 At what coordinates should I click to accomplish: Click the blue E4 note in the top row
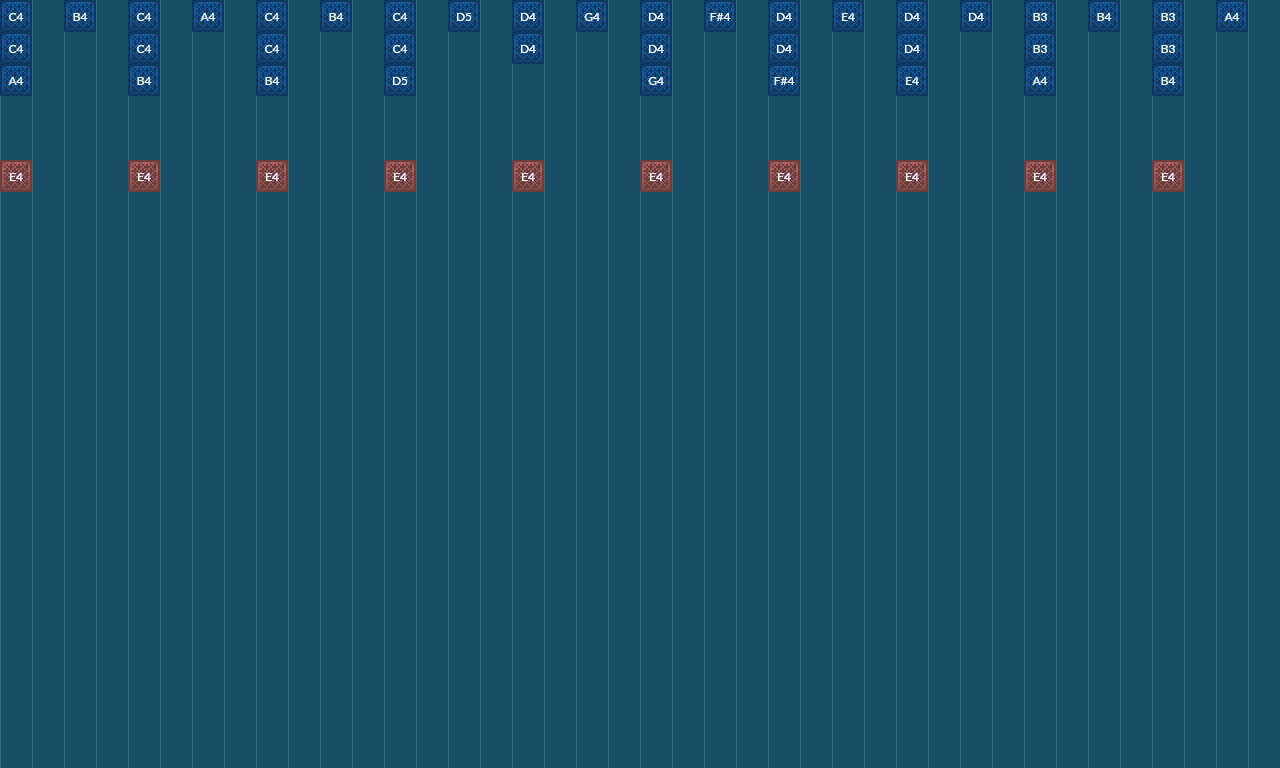click(x=848, y=16)
